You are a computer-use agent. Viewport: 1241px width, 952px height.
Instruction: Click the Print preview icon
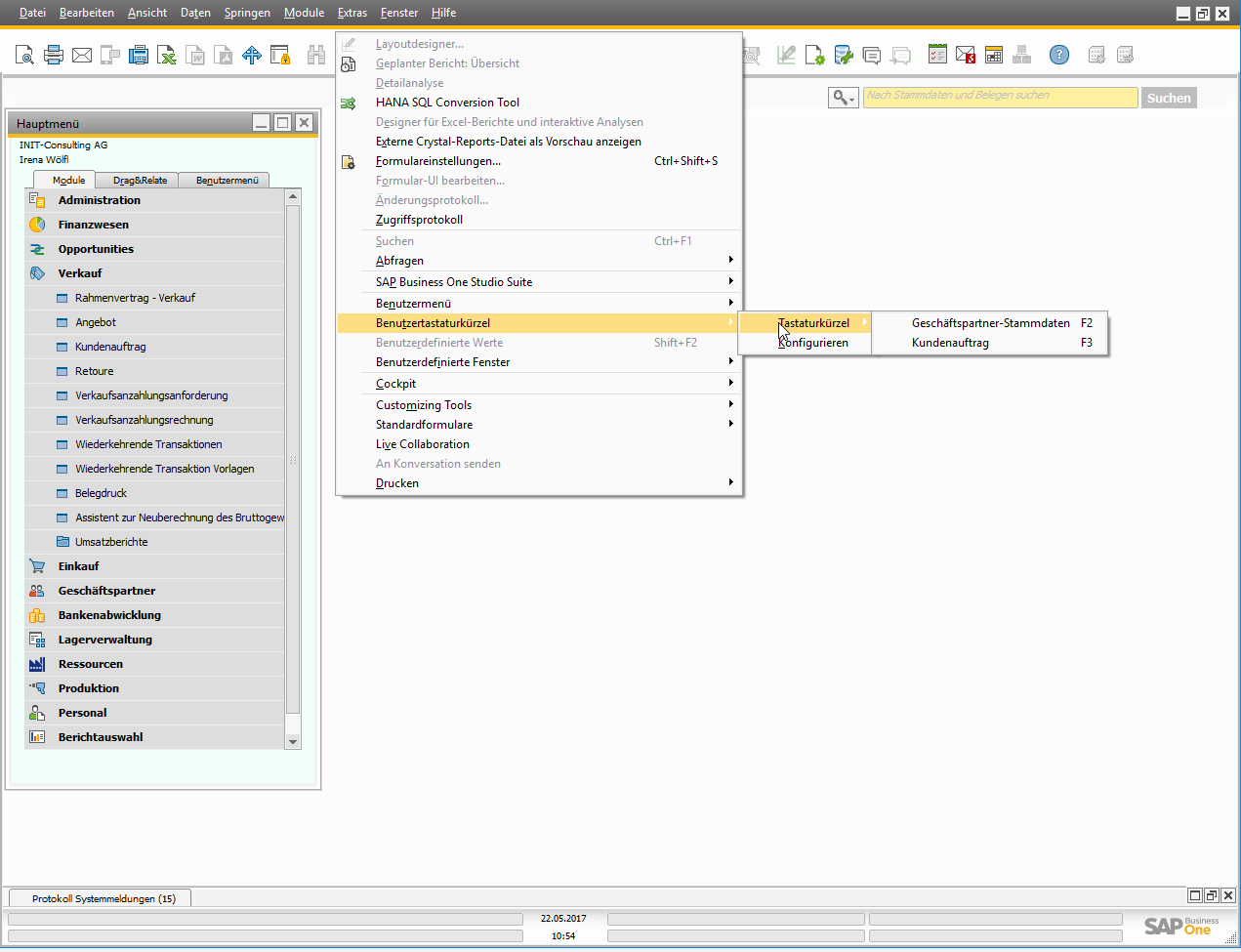[x=24, y=55]
